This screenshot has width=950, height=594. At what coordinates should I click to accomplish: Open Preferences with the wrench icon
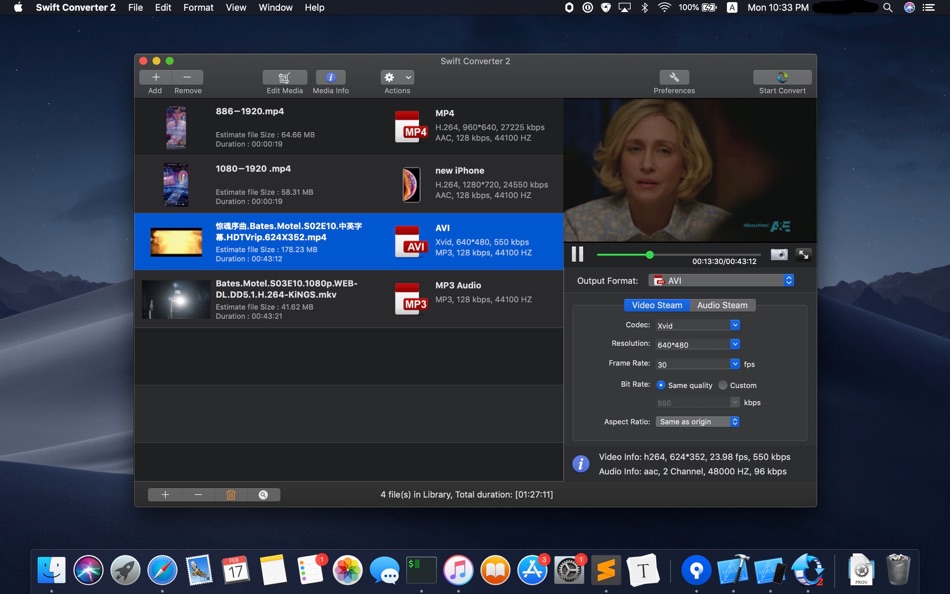pos(673,77)
